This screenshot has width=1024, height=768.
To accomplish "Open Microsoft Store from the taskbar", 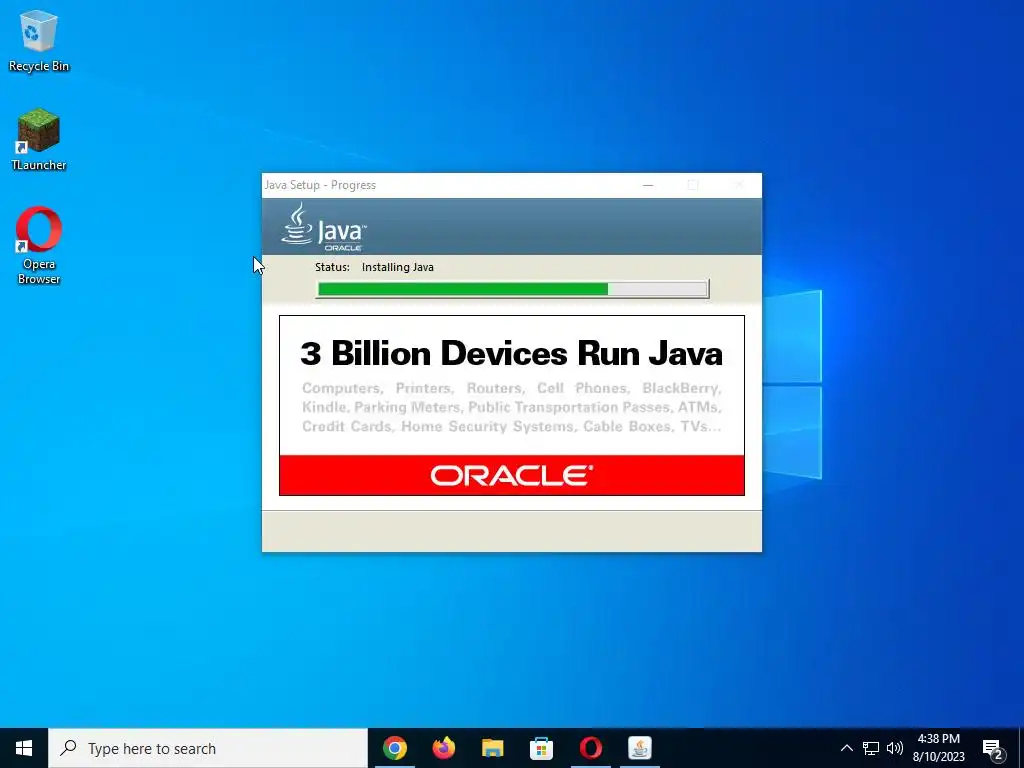I will [541, 748].
